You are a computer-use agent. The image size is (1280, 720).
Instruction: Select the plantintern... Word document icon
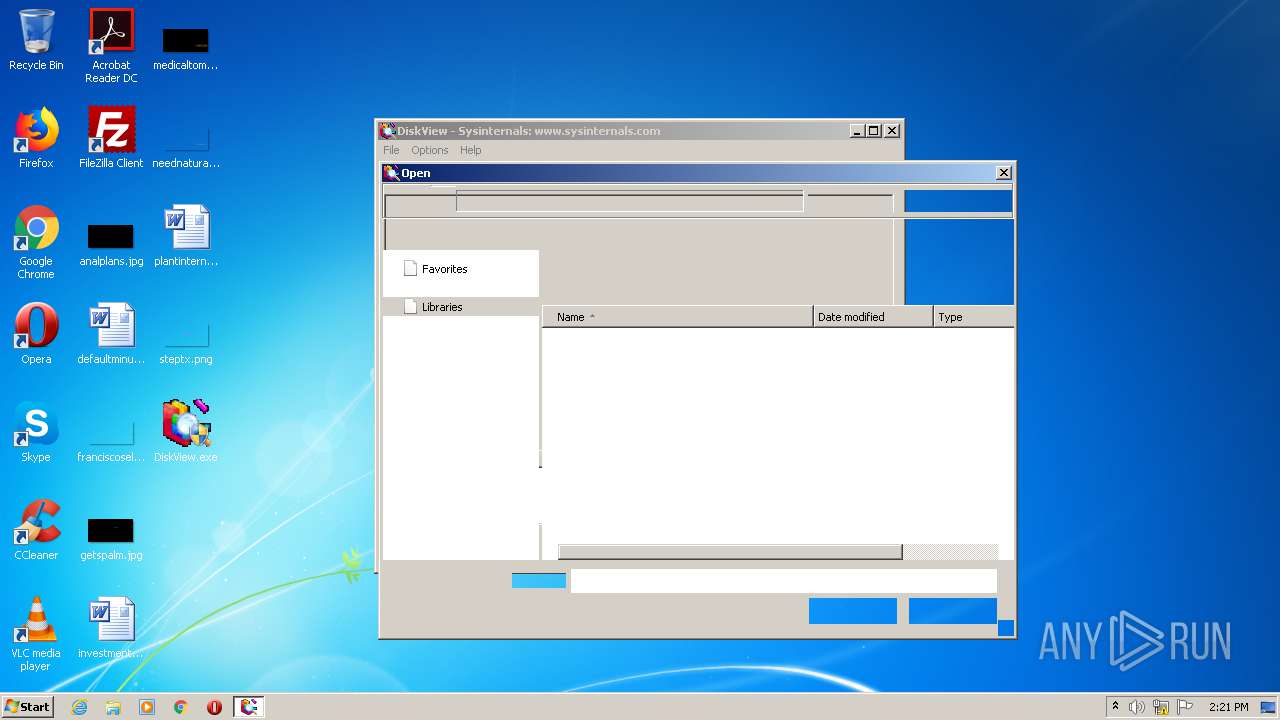186,236
